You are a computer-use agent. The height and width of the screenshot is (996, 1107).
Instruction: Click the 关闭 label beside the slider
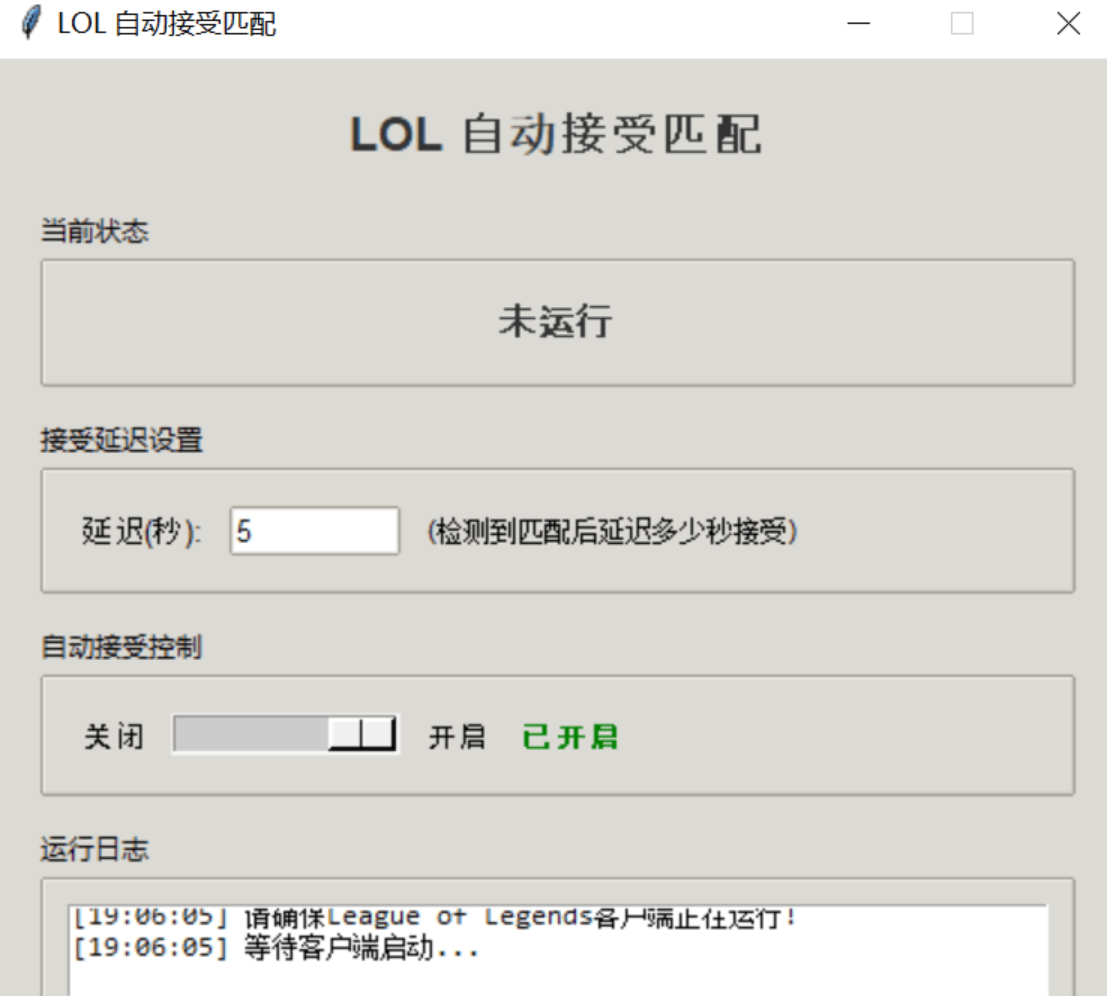pyautogui.click(x=114, y=736)
